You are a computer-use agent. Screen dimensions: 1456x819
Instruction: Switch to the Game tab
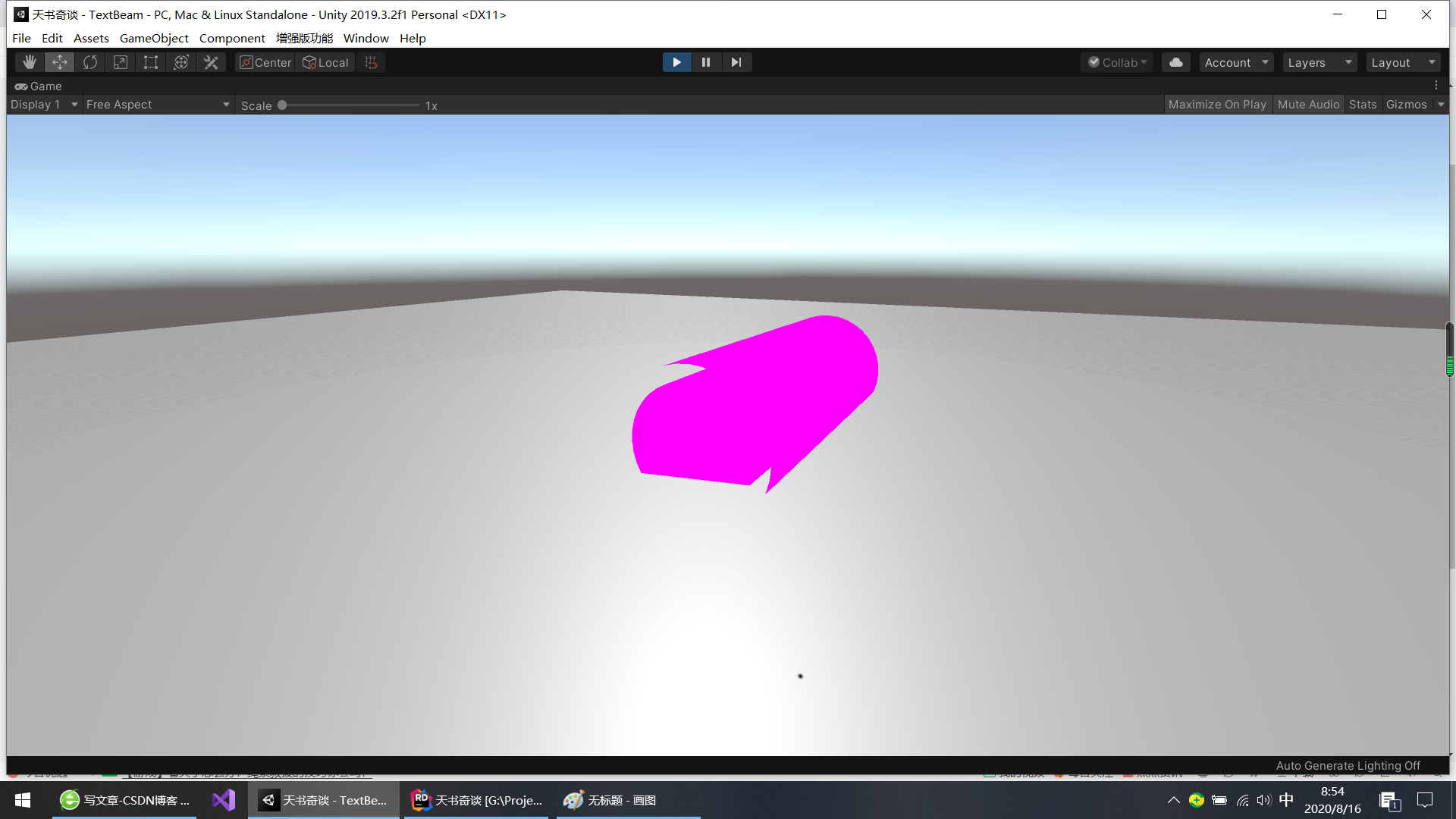tap(39, 86)
